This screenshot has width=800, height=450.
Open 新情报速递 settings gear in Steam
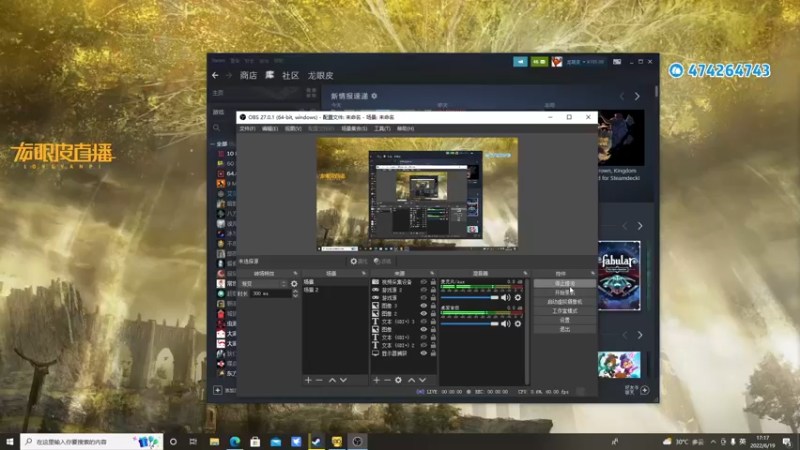(x=374, y=96)
